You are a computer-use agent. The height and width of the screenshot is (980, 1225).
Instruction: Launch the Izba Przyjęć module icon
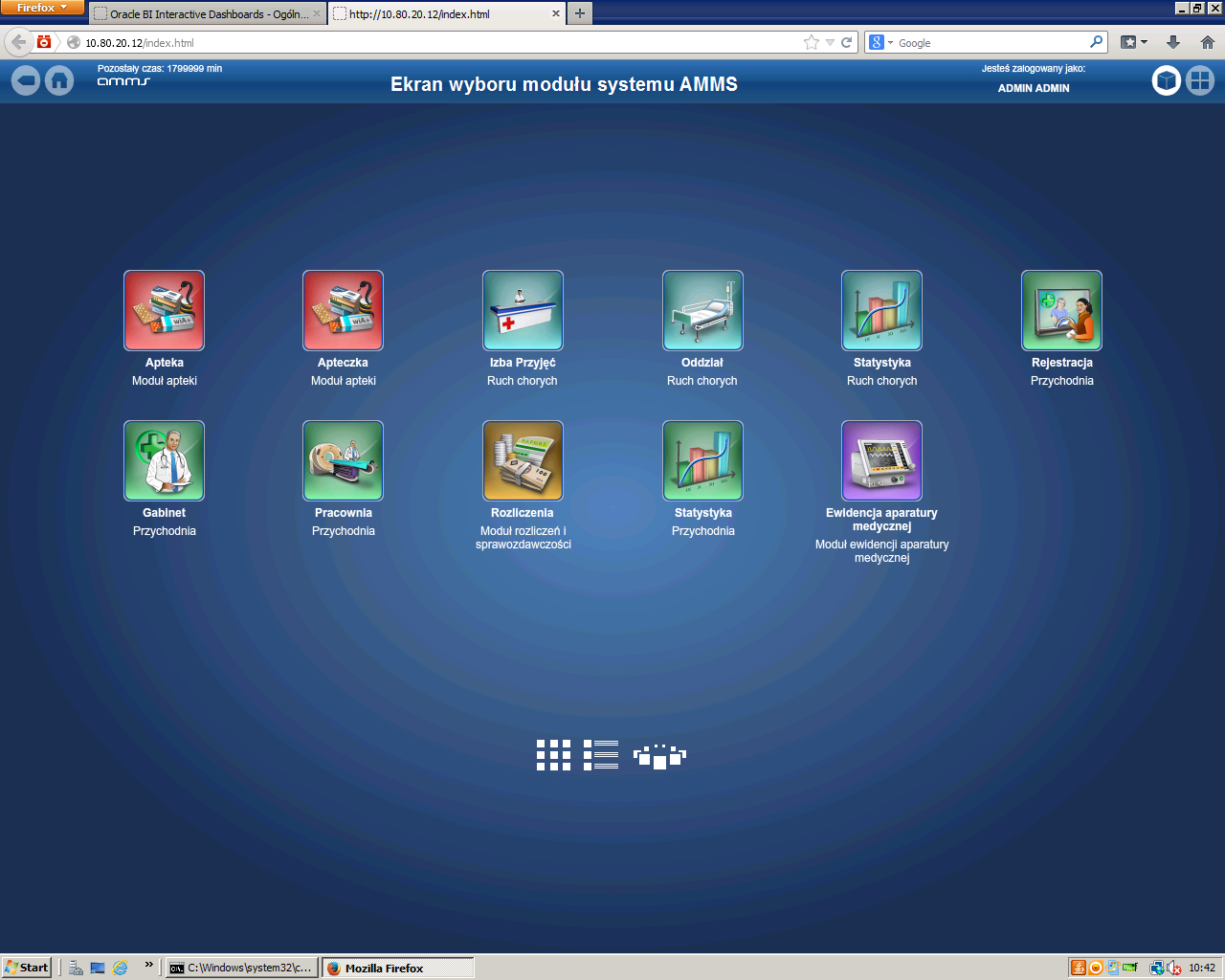point(523,310)
